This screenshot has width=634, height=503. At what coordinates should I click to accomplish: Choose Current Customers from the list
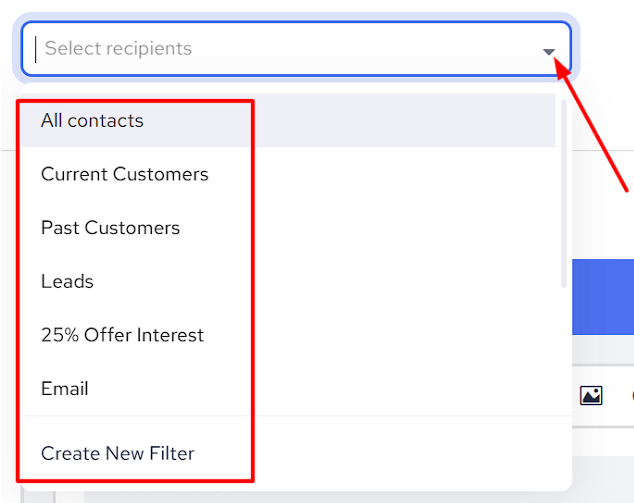125,174
